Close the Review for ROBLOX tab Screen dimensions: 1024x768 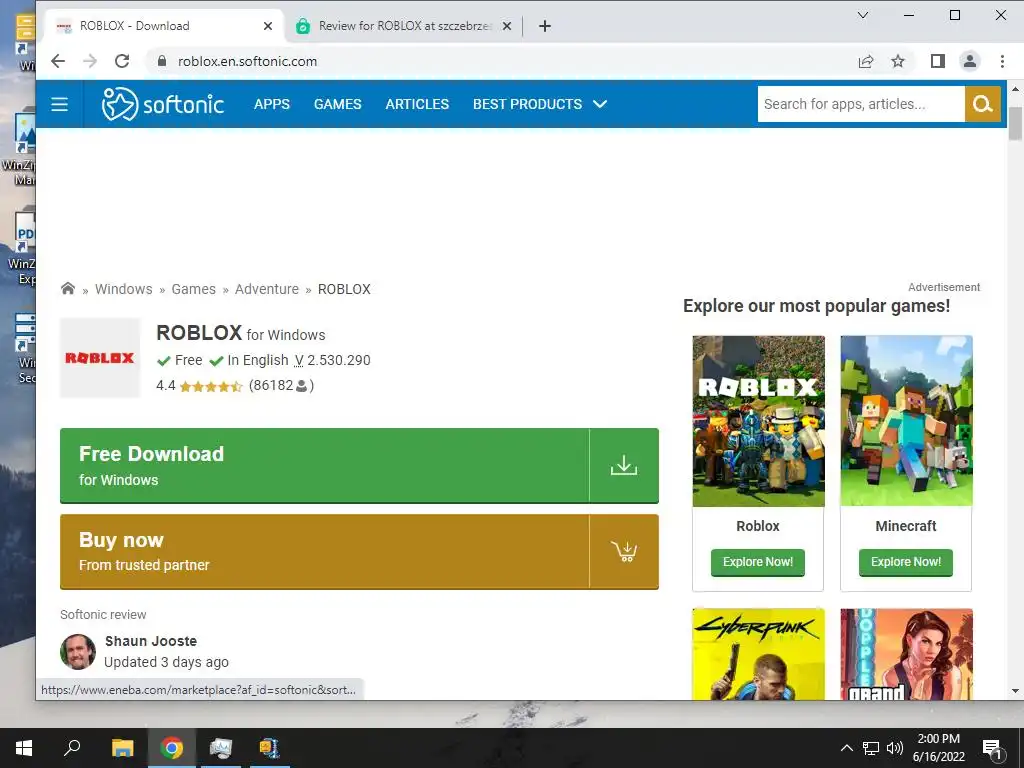[507, 26]
